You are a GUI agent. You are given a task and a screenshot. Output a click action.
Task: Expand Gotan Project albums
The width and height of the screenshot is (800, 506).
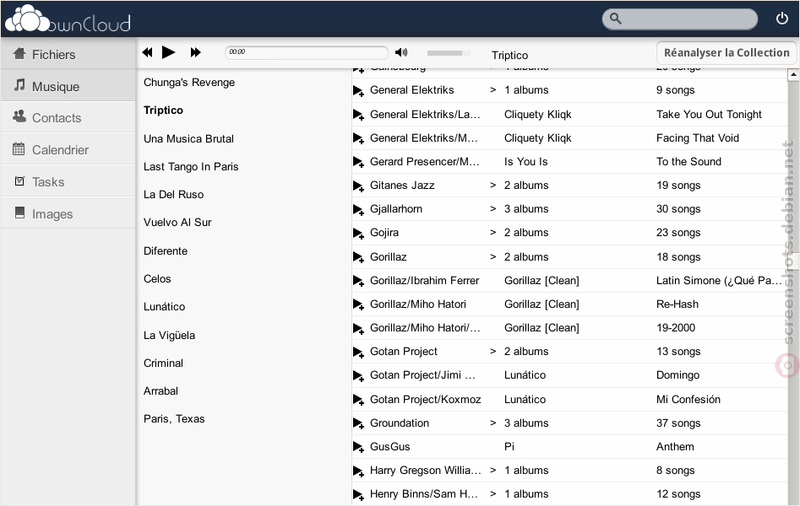493,351
